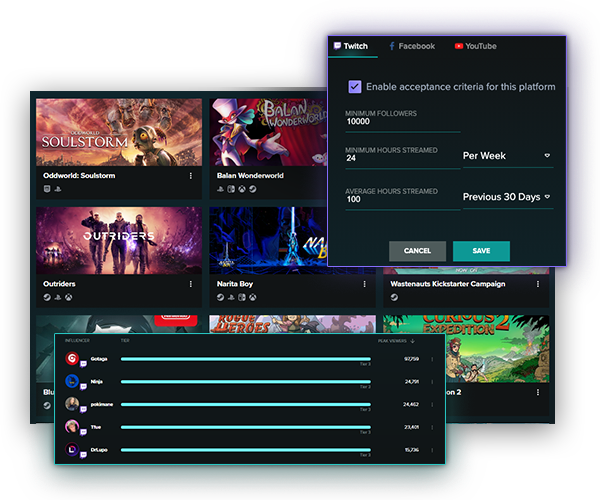Open Gotaga row three-dot menu
This screenshot has height=500, width=600.
432,359
